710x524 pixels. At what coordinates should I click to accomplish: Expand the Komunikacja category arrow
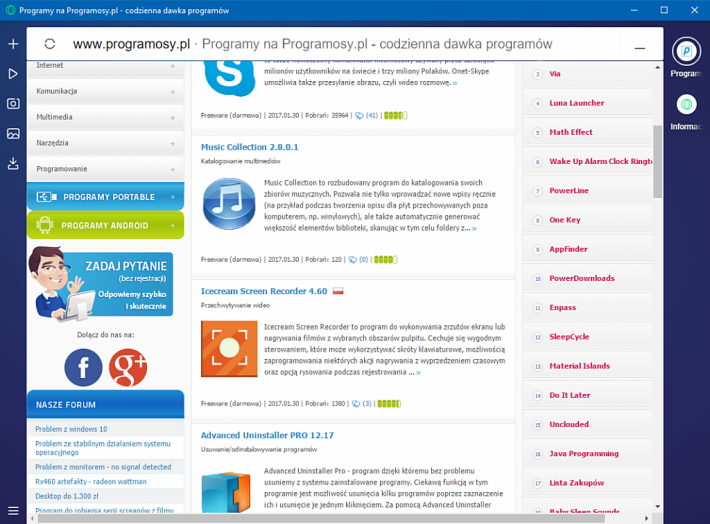click(x=173, y=92)
